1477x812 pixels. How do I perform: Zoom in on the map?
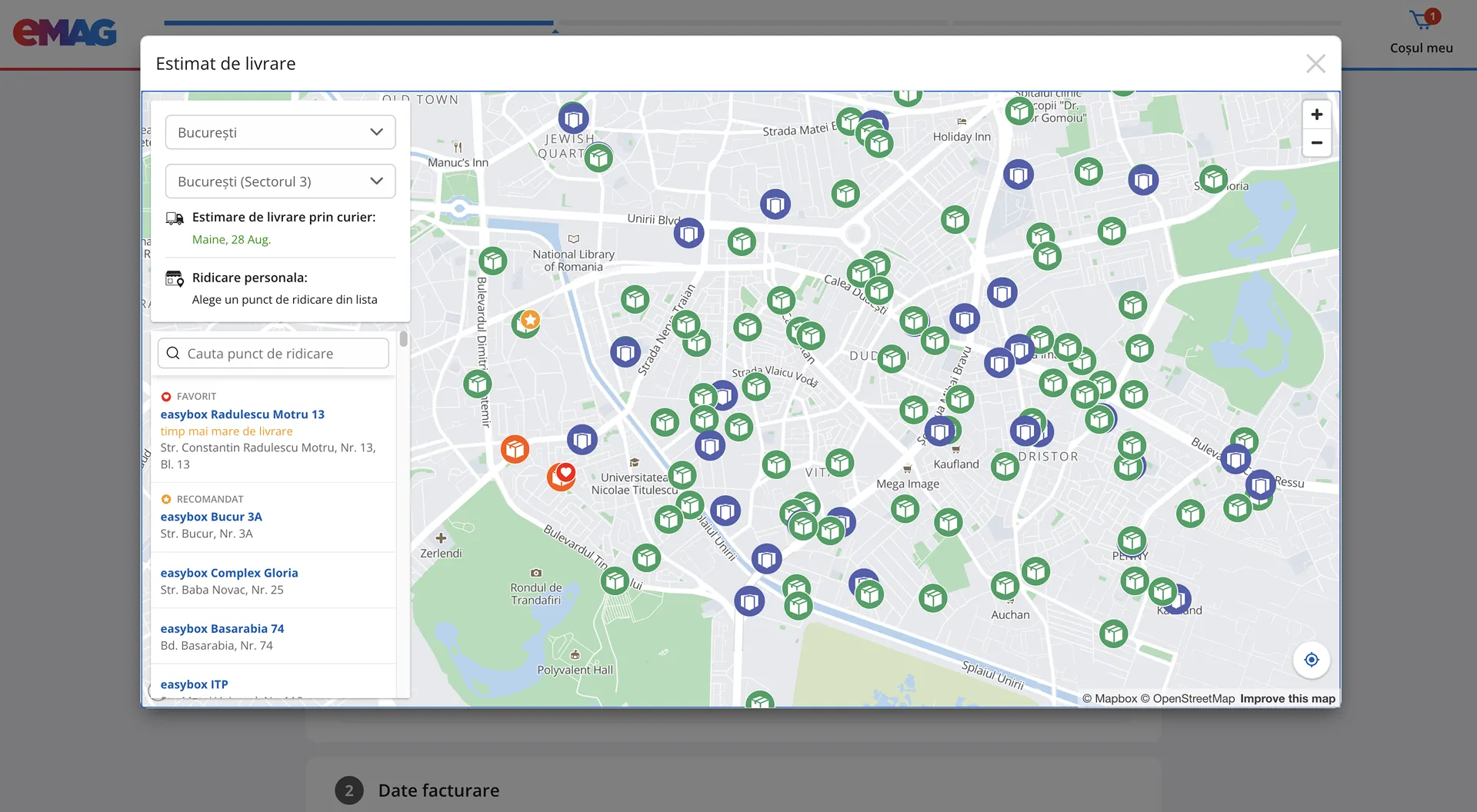click(x=1316, y=115)
